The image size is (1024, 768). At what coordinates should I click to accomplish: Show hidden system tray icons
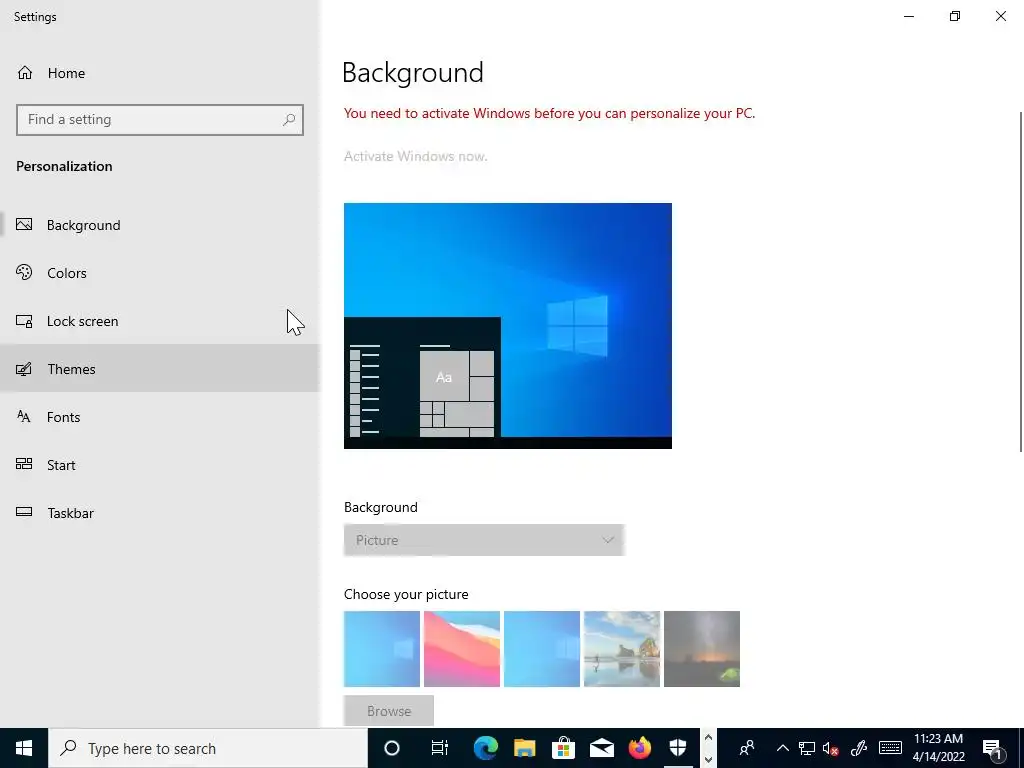[x=782, y=748]
